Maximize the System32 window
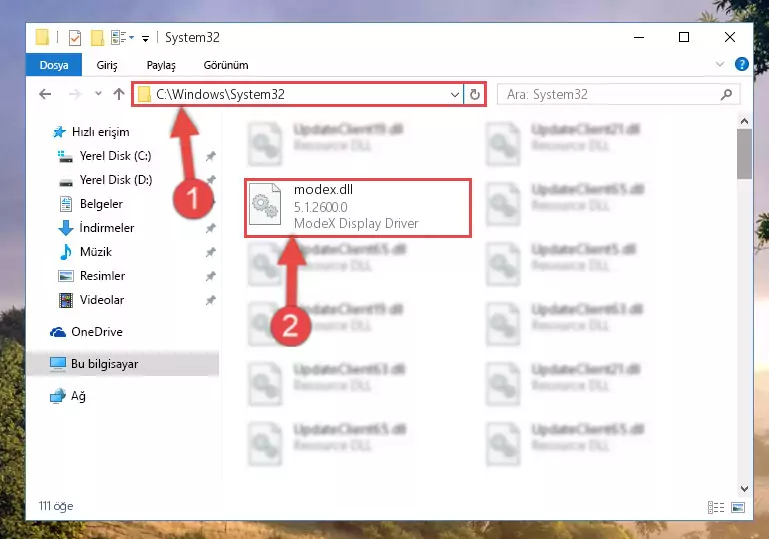Screen dimensions: 769x539 point(684,38)
